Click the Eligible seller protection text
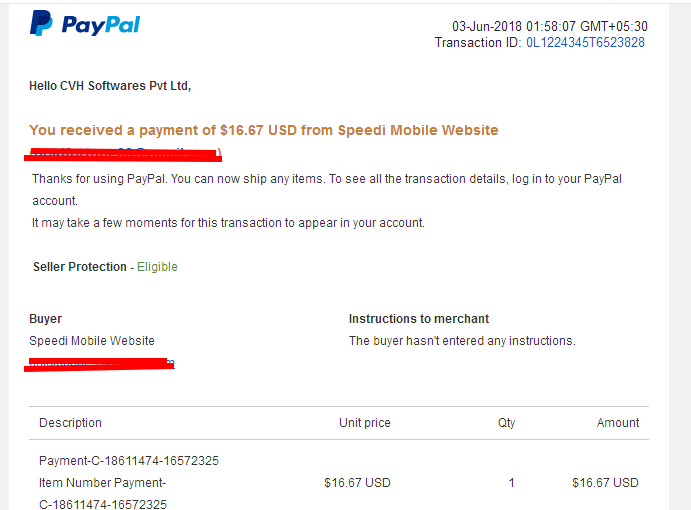Viewport: 691px width, 510px height. 157,267
